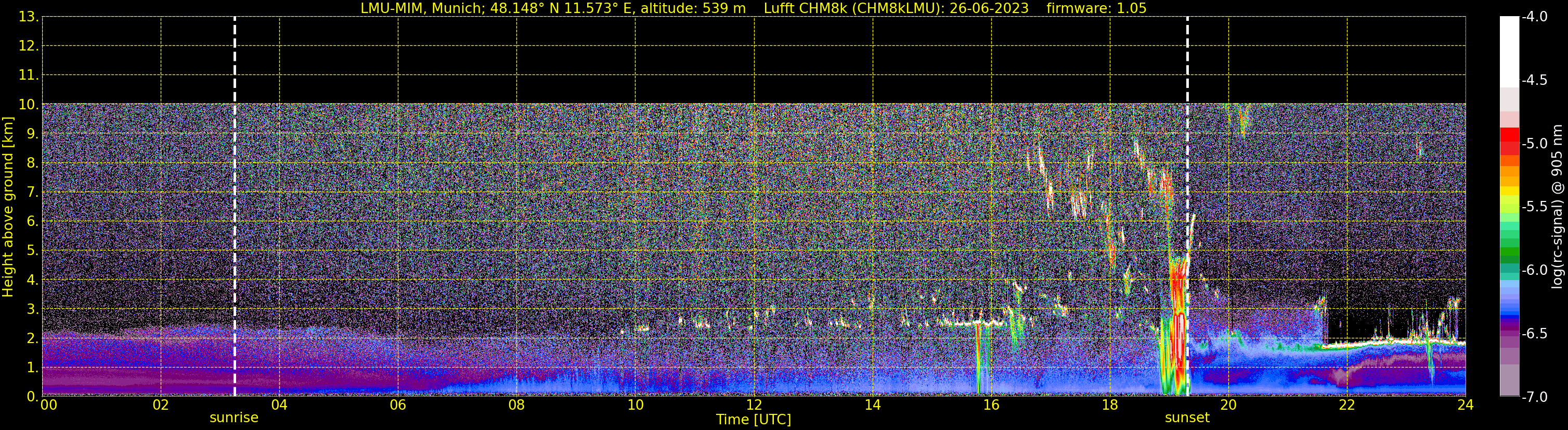Click the x-axis tick label '02'

click(x=161, y=405)
